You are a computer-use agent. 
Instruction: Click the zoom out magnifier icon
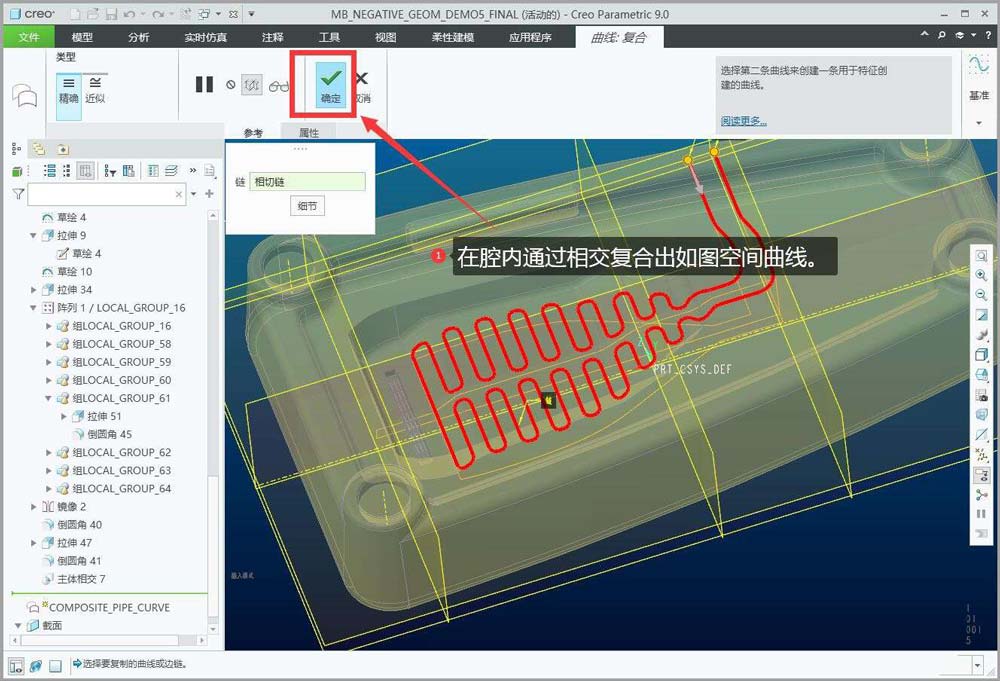[982, 295]
